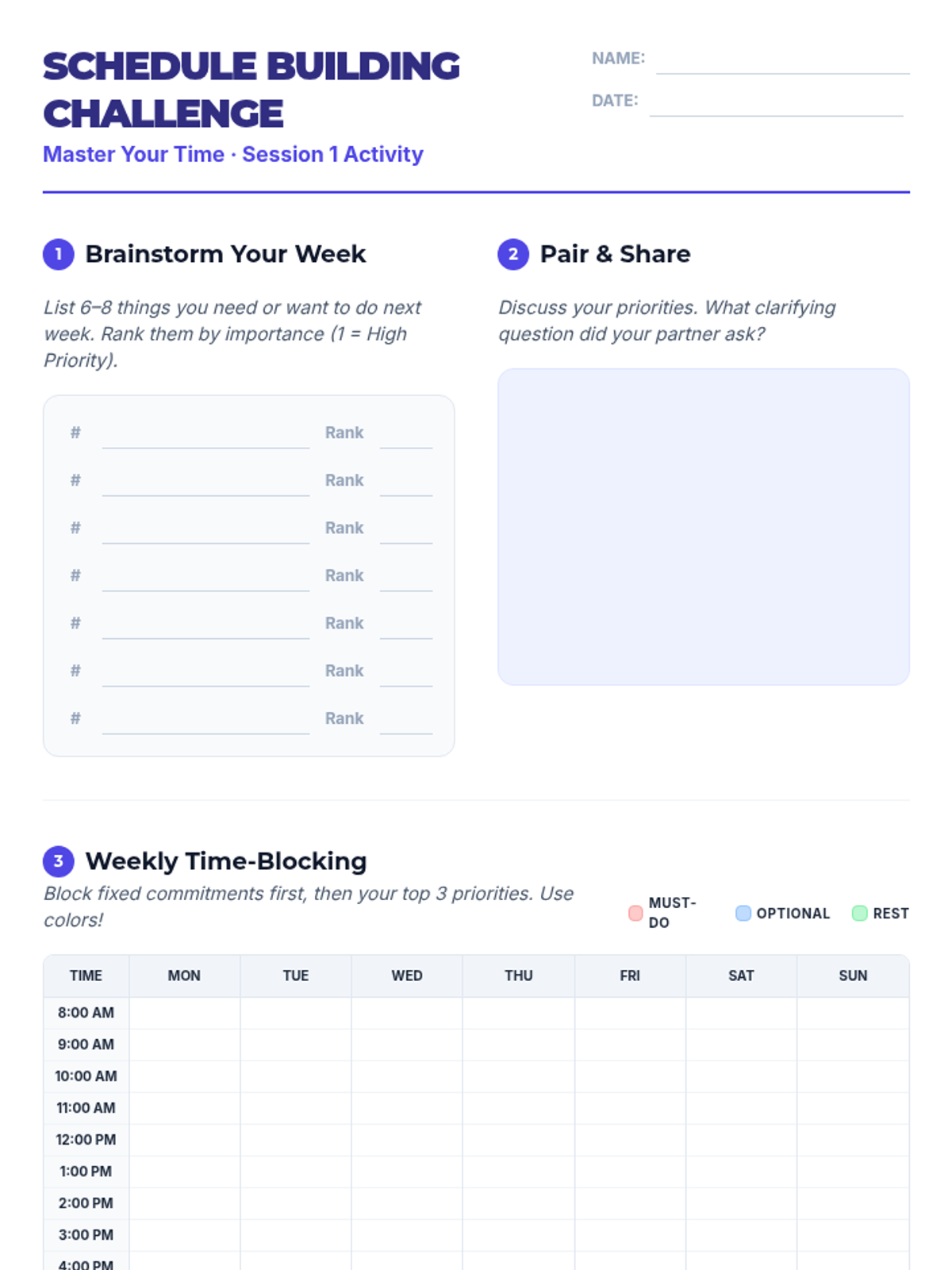This screenshot has height=1270, width=952.
Task: Click the blue Optional color swatch
Action: 743,913
